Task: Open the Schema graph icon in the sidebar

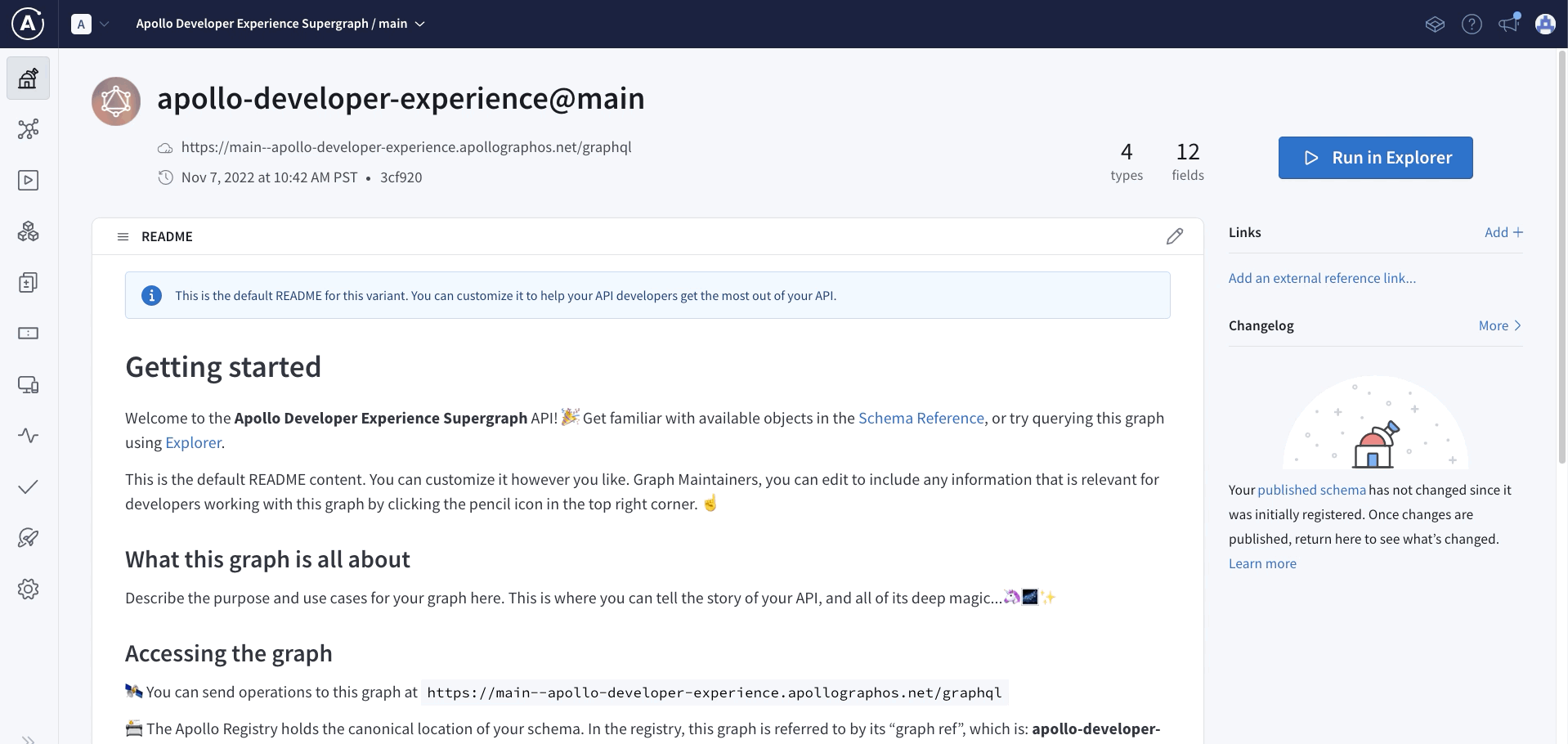Action: [x=28, y=129]
